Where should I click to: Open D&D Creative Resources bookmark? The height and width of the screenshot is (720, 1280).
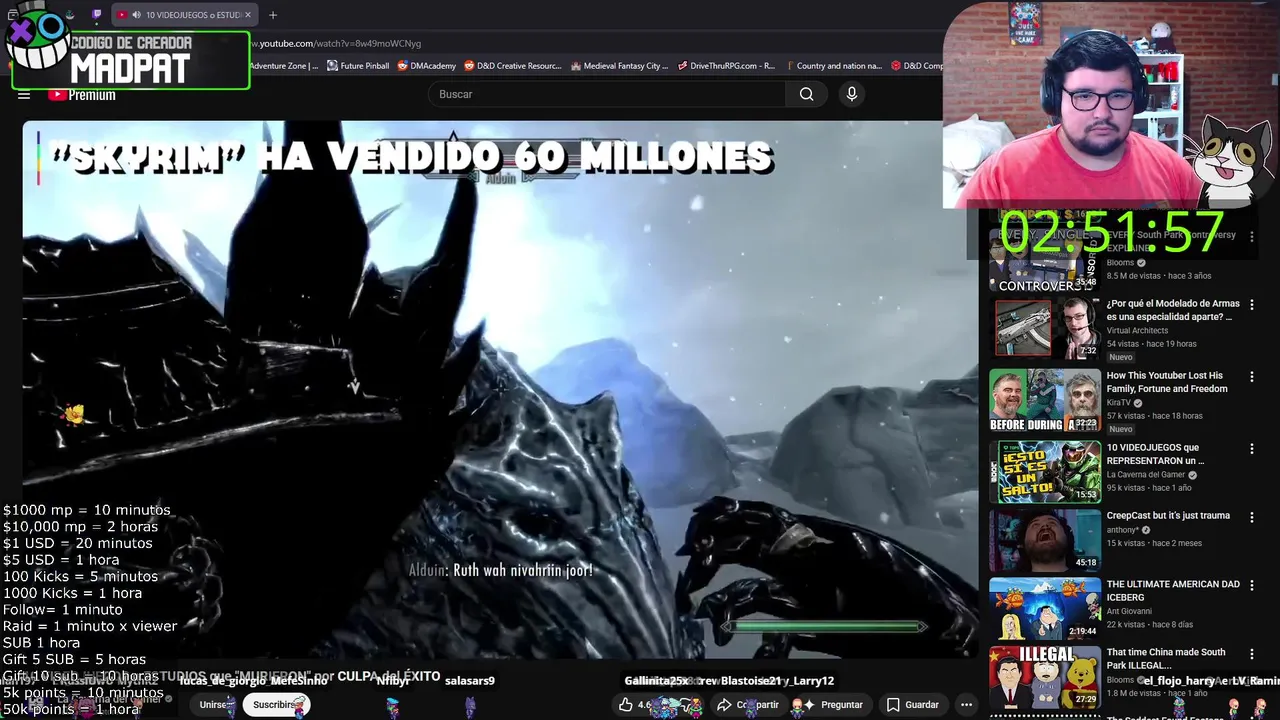click(513, 66)
